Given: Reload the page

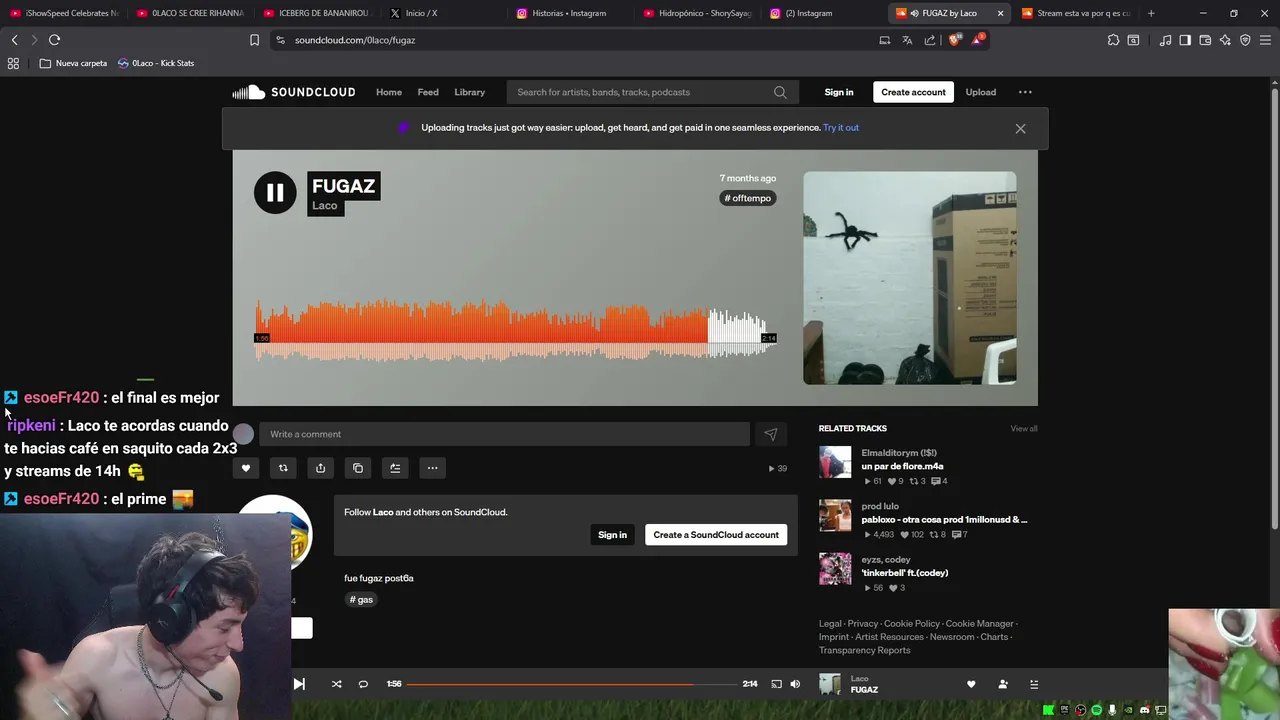Looking at the screenshot, I should point(54,40).
